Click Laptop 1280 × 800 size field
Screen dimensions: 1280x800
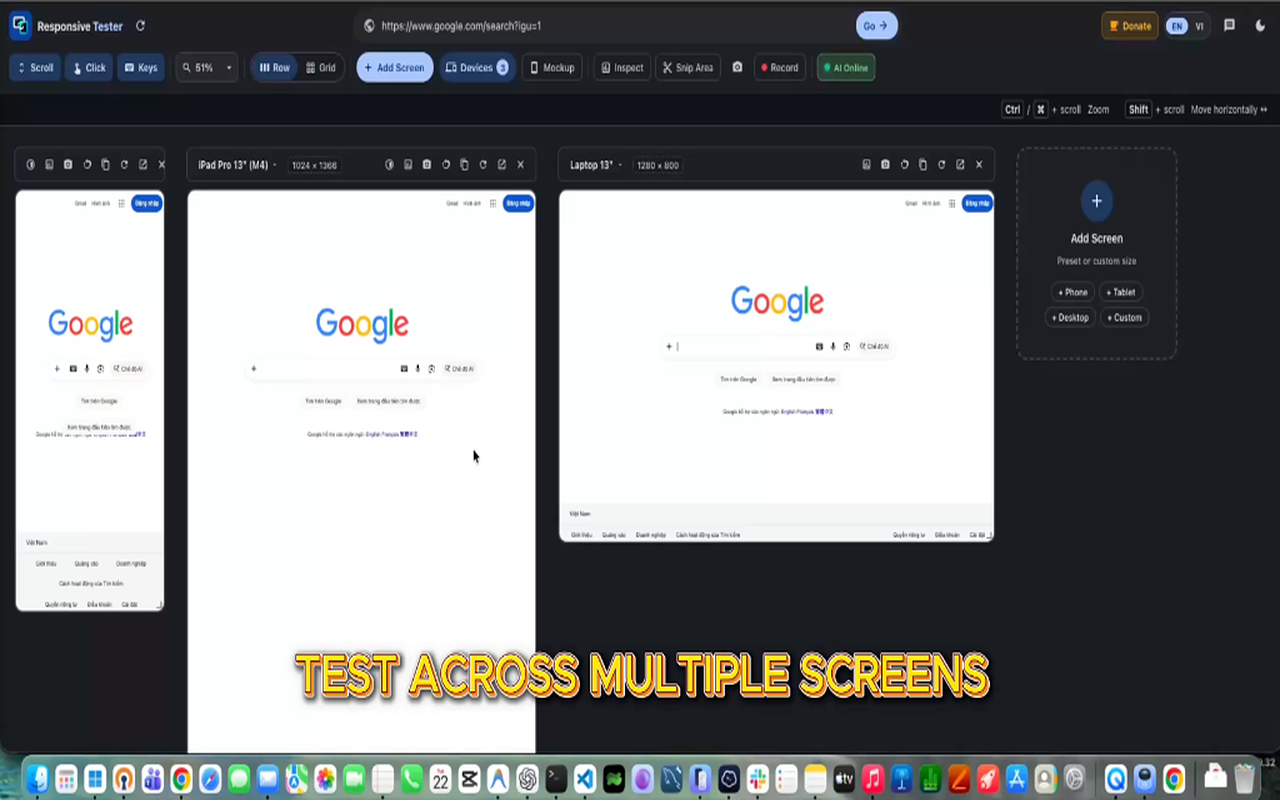(658, 165)
